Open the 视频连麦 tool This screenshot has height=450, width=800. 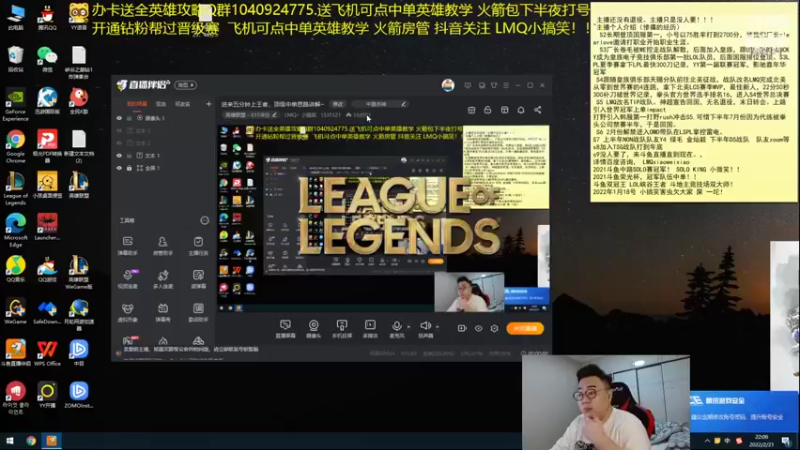pos(128,279)
